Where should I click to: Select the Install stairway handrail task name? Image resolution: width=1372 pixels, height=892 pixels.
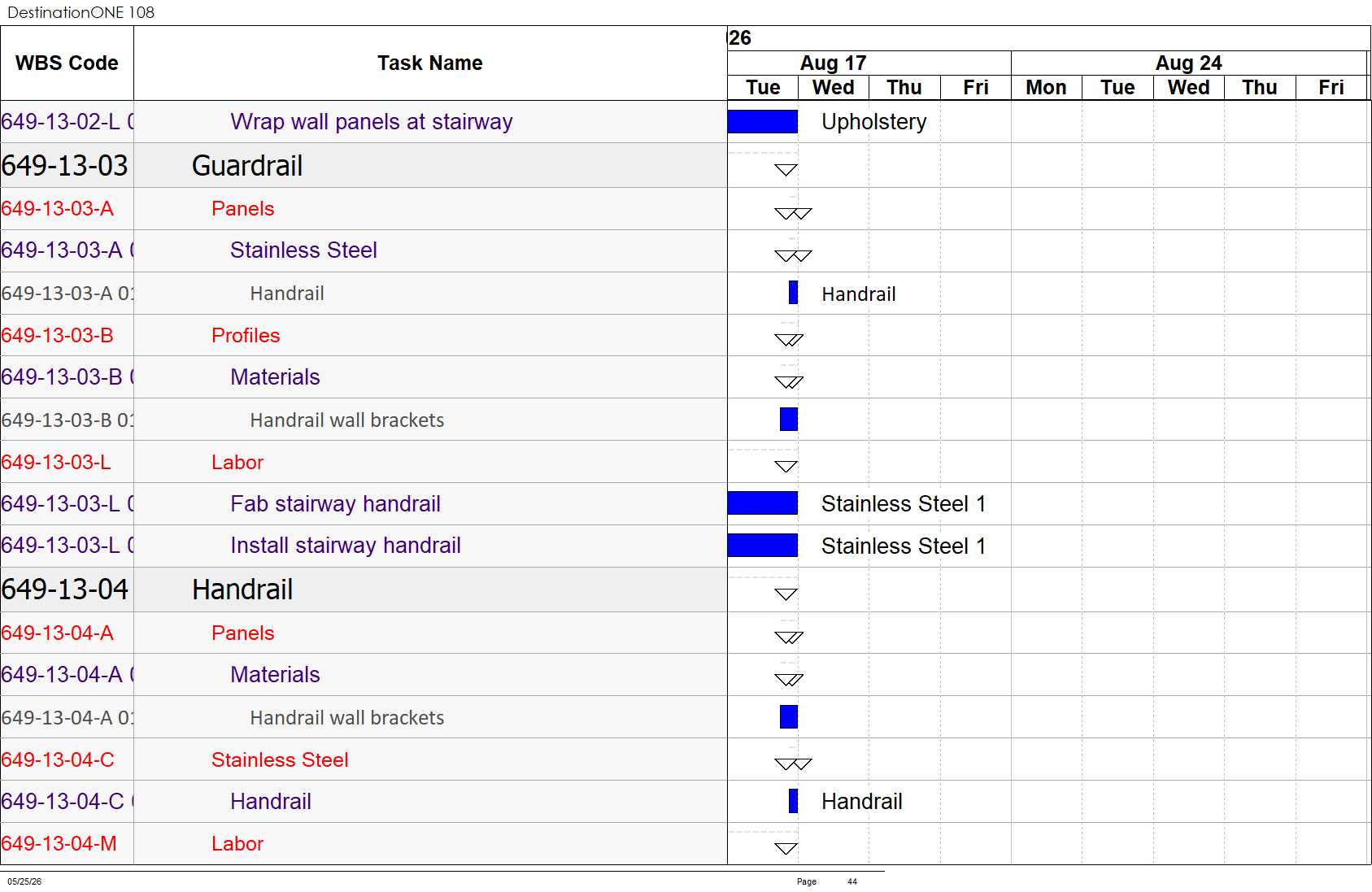346,545
